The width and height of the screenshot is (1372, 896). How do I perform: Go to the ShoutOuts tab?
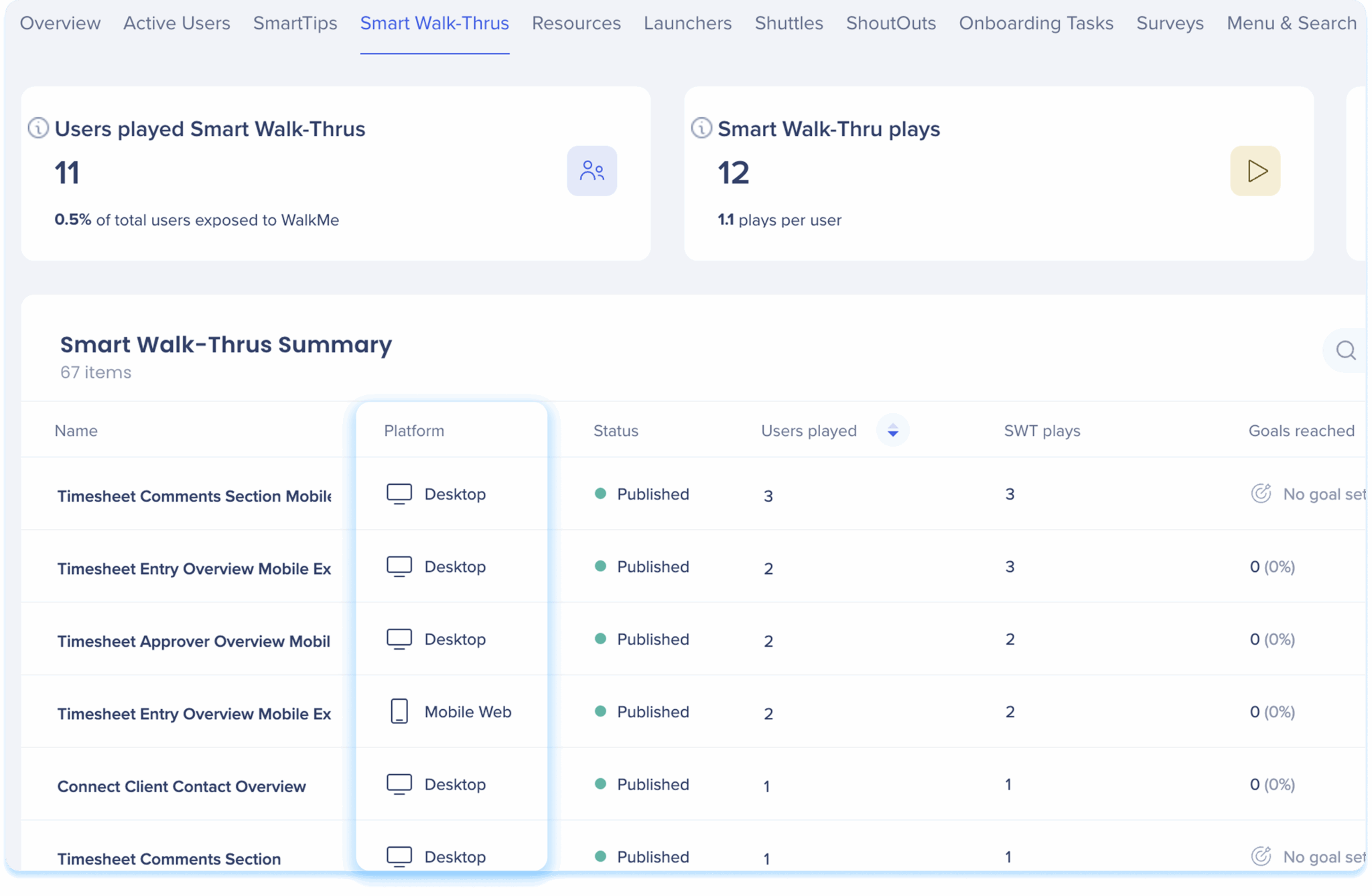pyautogui.click(x=890, y=23)
